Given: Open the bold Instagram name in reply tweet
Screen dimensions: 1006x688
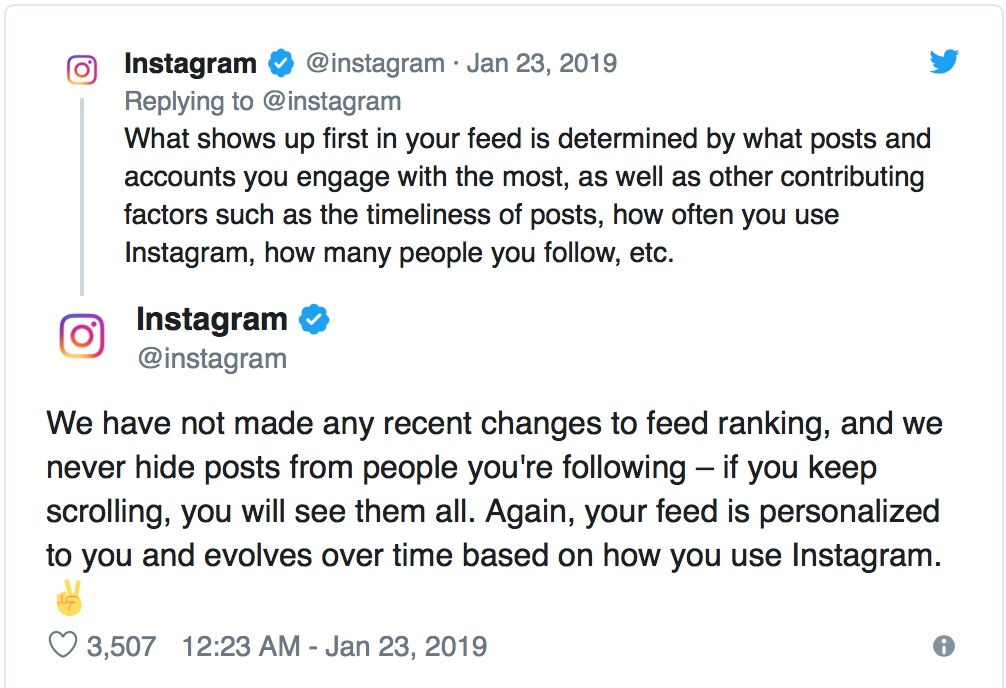Looking at the screenshot, I should 191,64.
